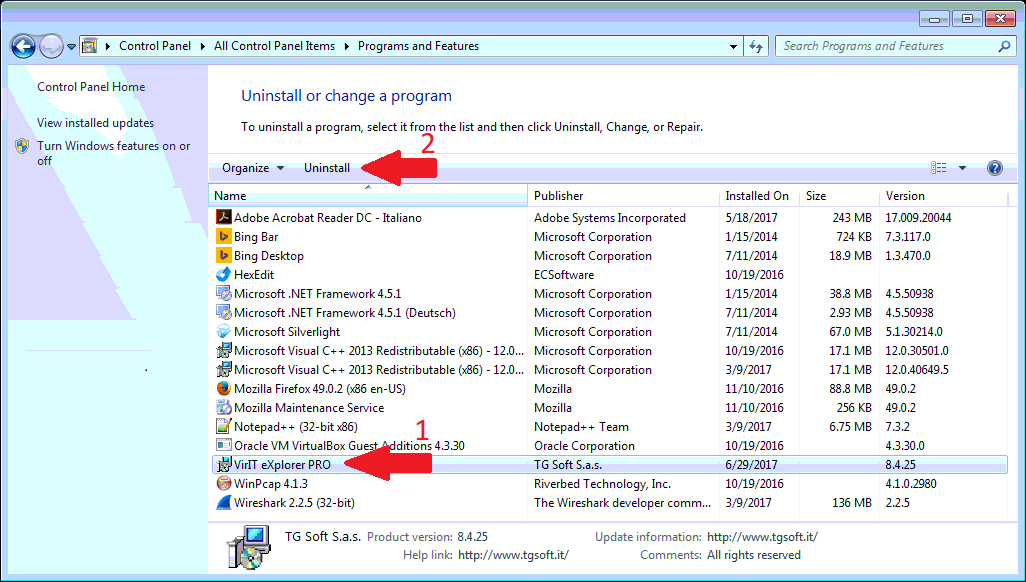This screenshot has width=1026, height=582.
Task: Click the Oracle Corporation publisher cell
Action: 584,445
